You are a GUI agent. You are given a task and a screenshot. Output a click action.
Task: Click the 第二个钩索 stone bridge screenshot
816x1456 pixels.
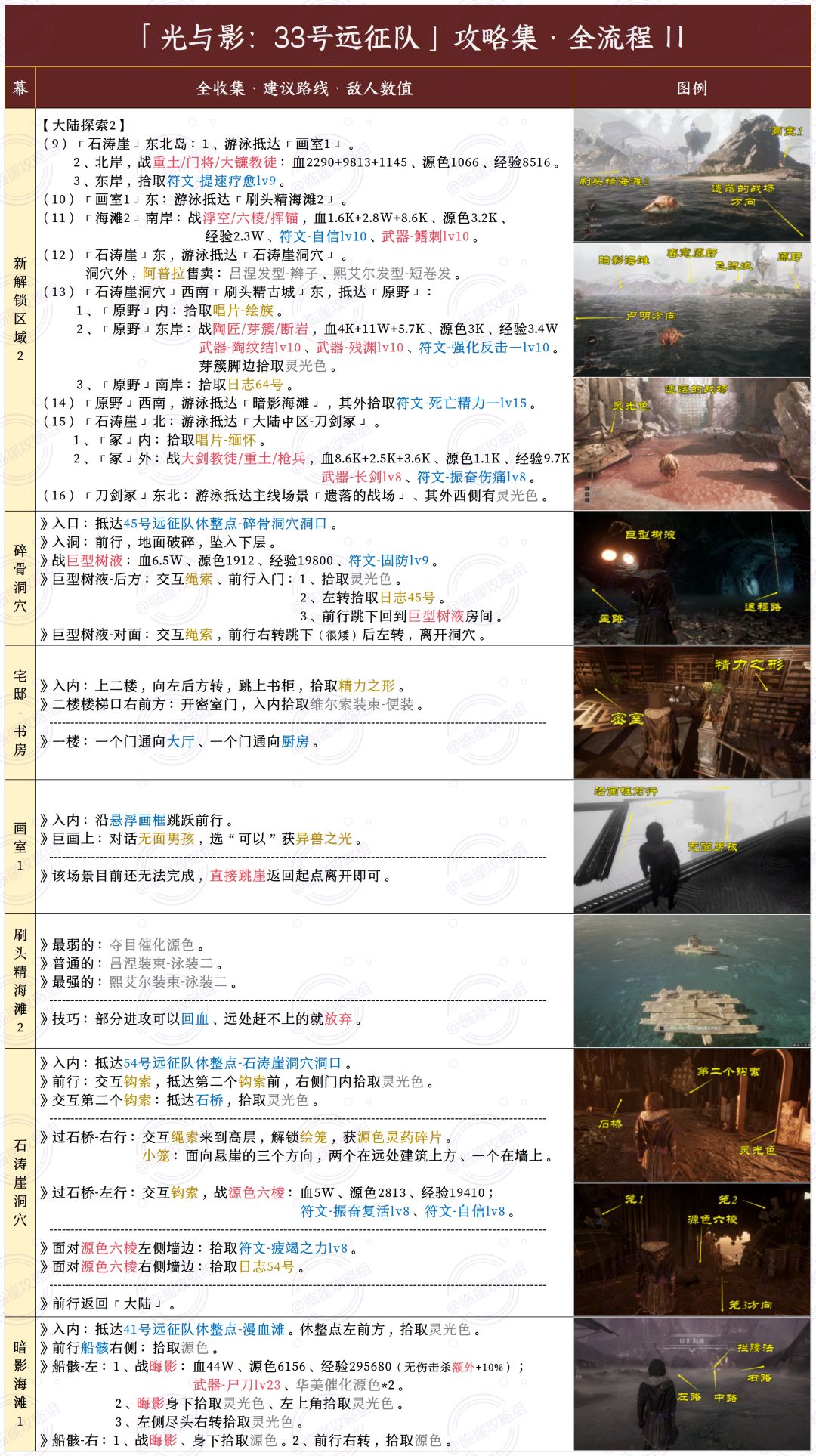point(692,1116)
